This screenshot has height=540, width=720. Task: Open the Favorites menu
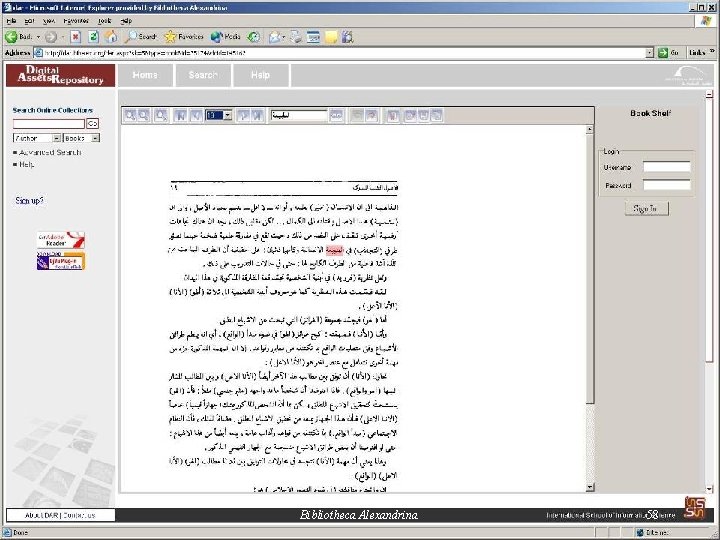(76, 21)
